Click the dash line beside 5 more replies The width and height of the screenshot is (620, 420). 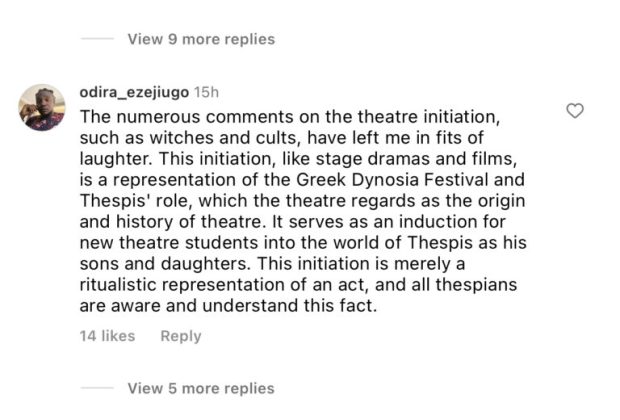coord(96,388)
